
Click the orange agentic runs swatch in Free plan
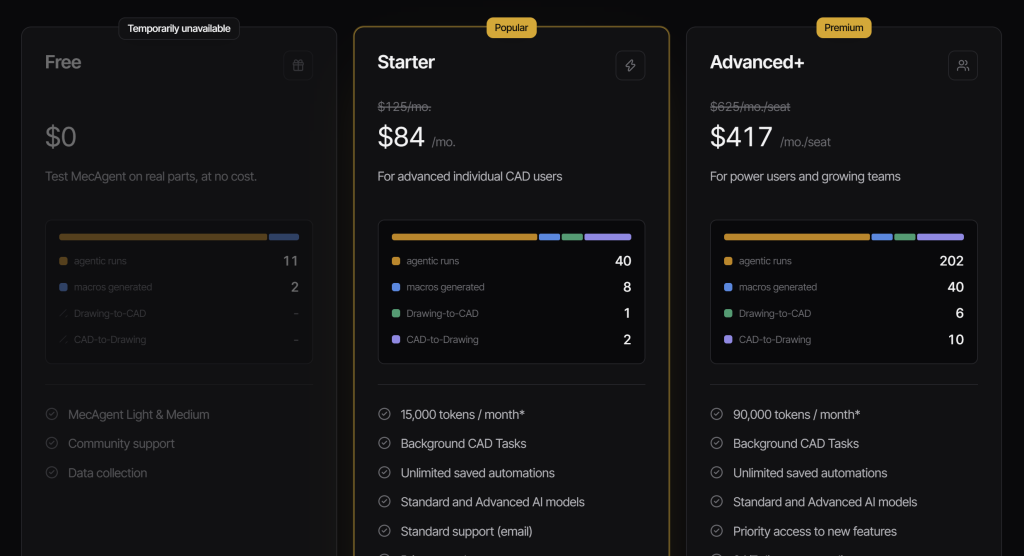[63, 261]
